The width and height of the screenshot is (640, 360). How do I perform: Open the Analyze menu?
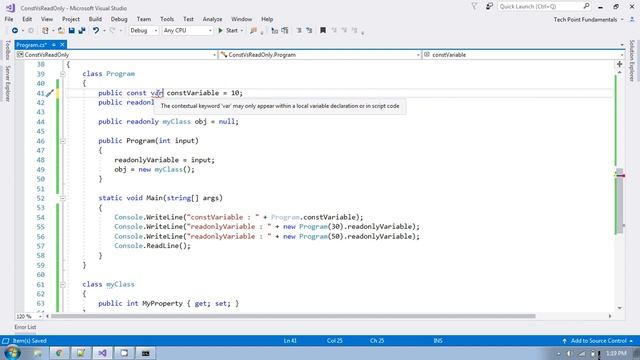click(x=212, y=19)
